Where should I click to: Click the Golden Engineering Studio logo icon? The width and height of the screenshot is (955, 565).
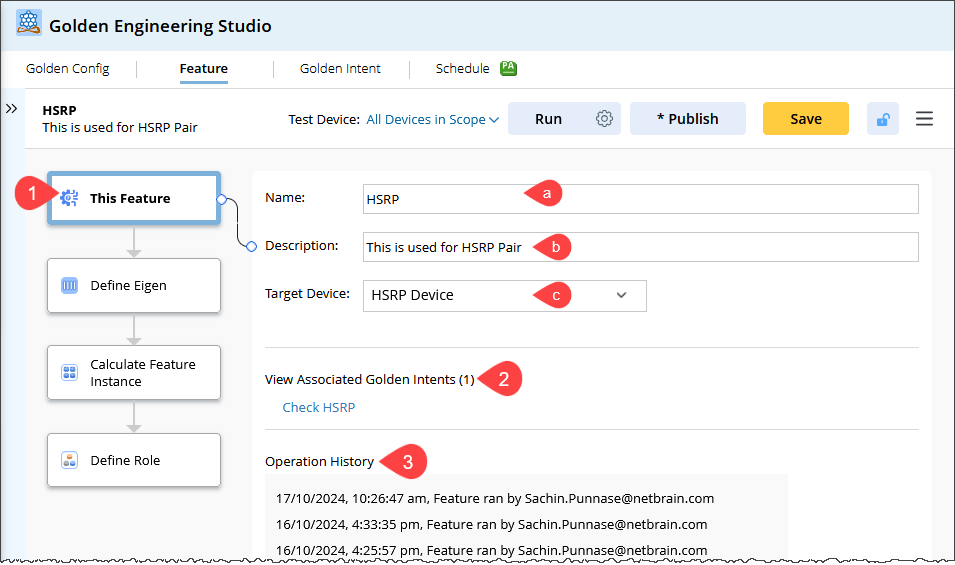click(28, 24)
